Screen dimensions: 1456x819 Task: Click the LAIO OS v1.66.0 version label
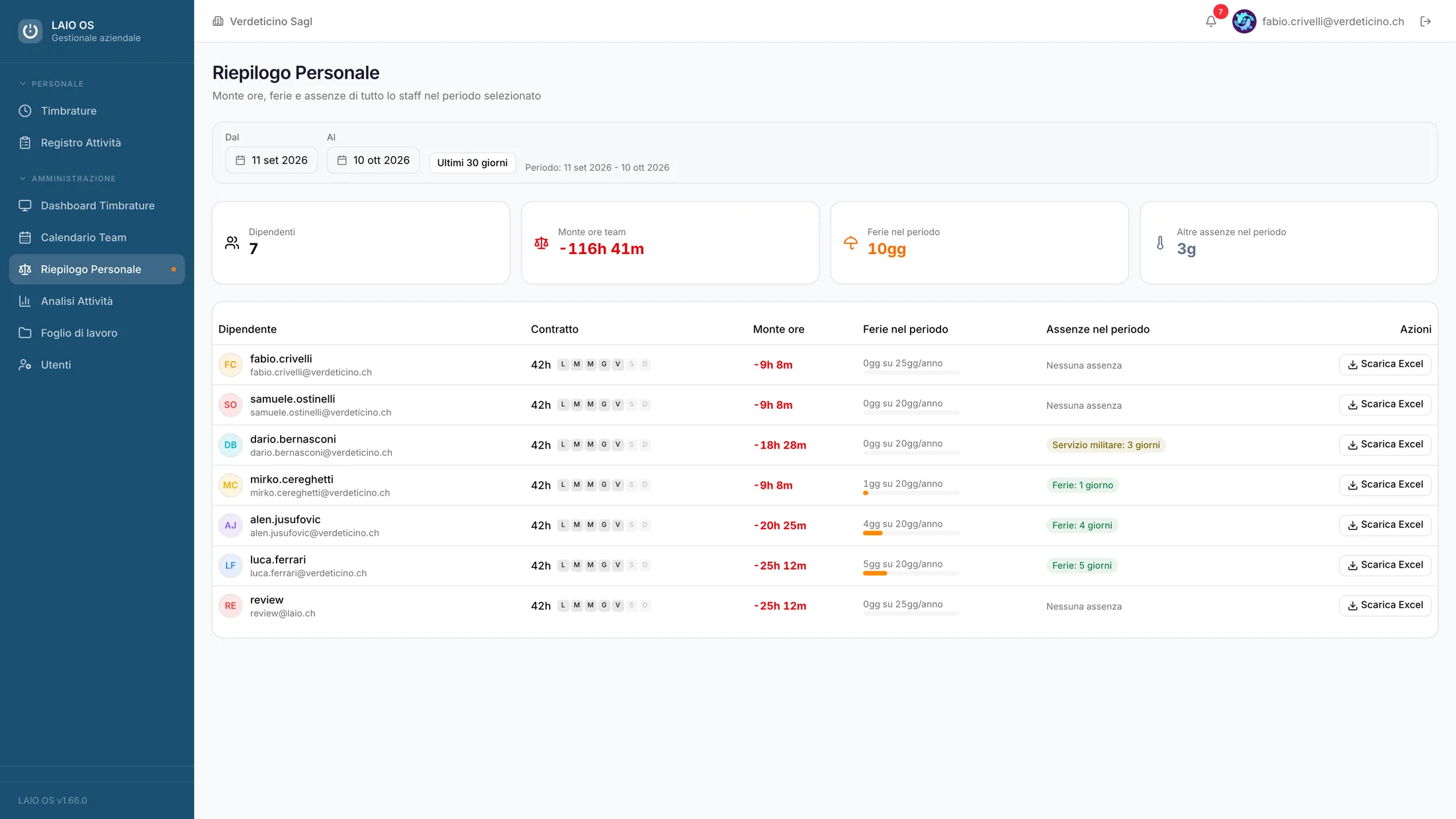pyautogui.click(x=52, y=800)
